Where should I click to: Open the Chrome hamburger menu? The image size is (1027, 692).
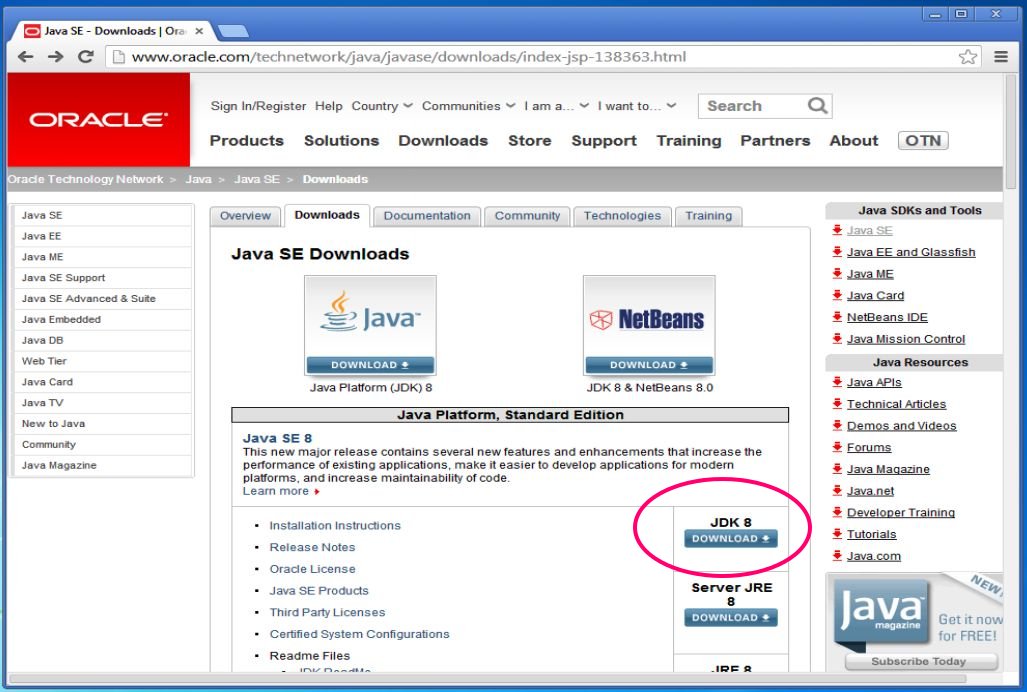(x=1001, y=57)
